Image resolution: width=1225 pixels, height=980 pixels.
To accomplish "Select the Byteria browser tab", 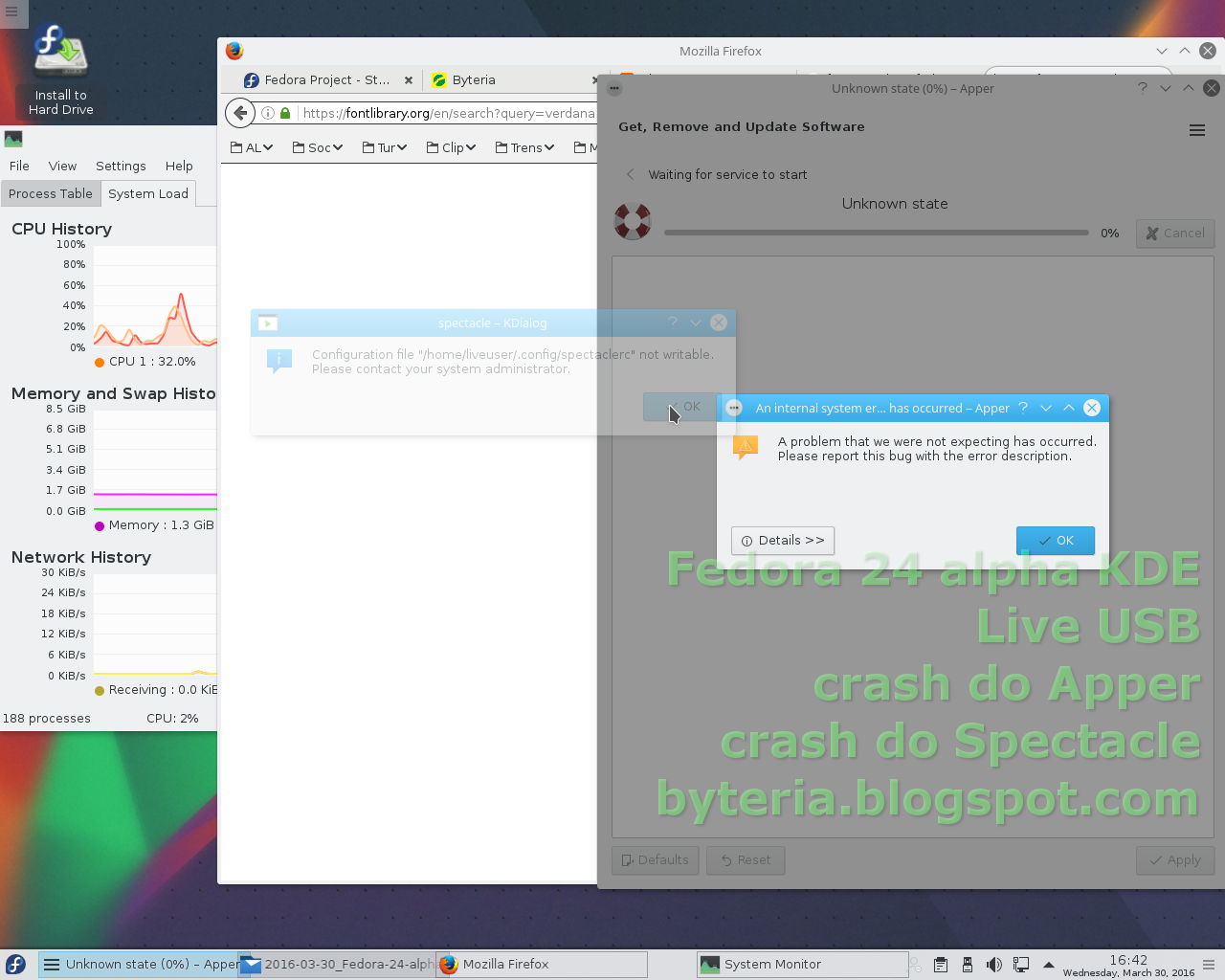I will pos(512,80).
